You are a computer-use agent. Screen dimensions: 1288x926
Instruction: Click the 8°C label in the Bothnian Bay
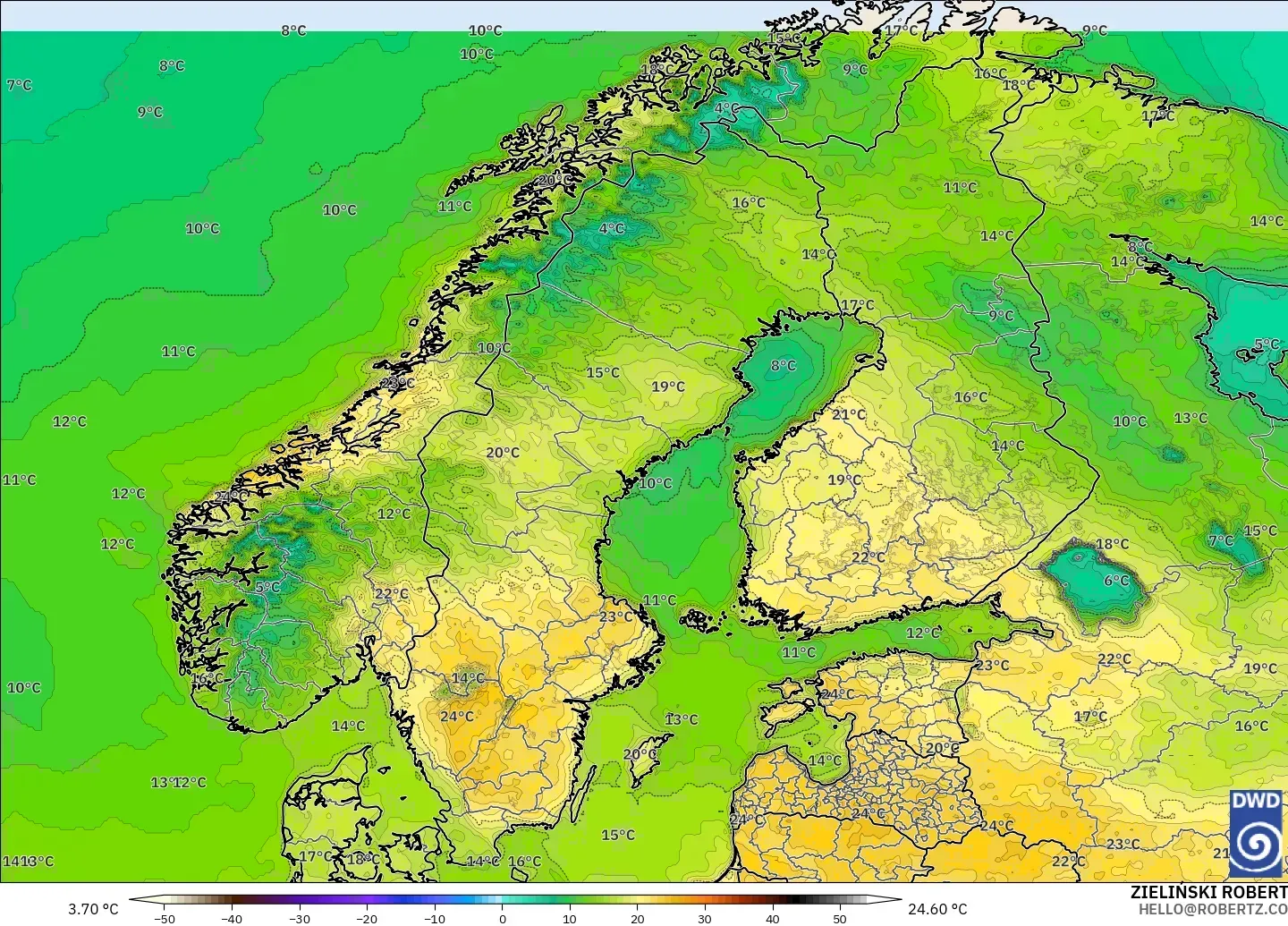click(x=783, y=365)
